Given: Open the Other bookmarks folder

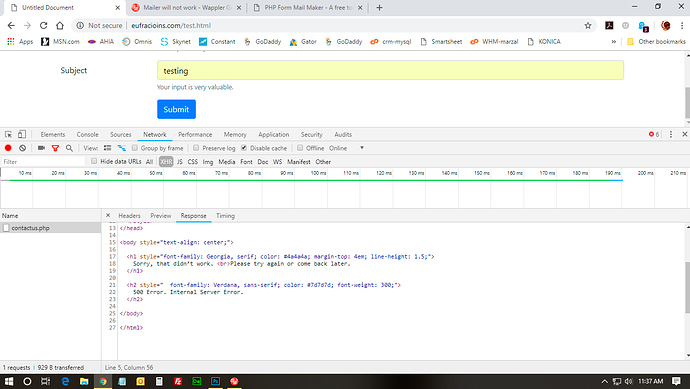Looking at the screenshot, I should 657,42.
